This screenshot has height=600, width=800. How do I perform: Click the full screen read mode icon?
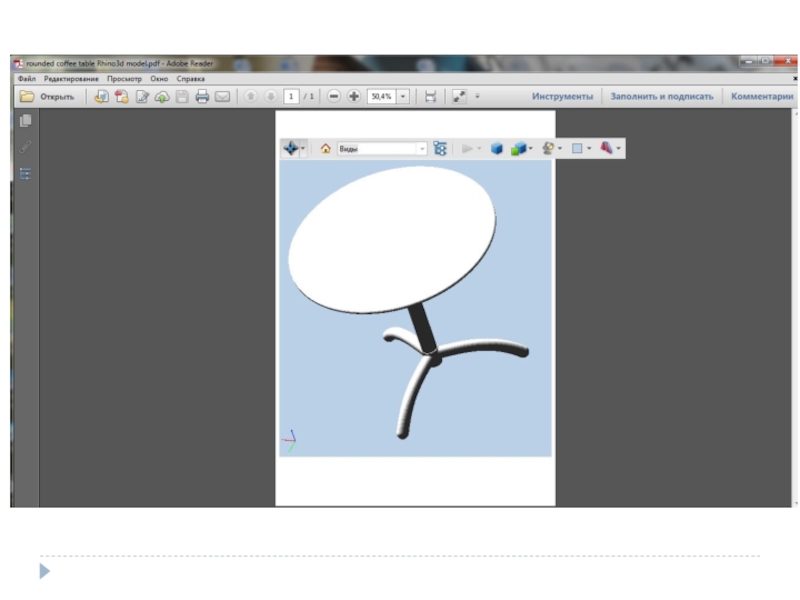click(x=459, y=96)
